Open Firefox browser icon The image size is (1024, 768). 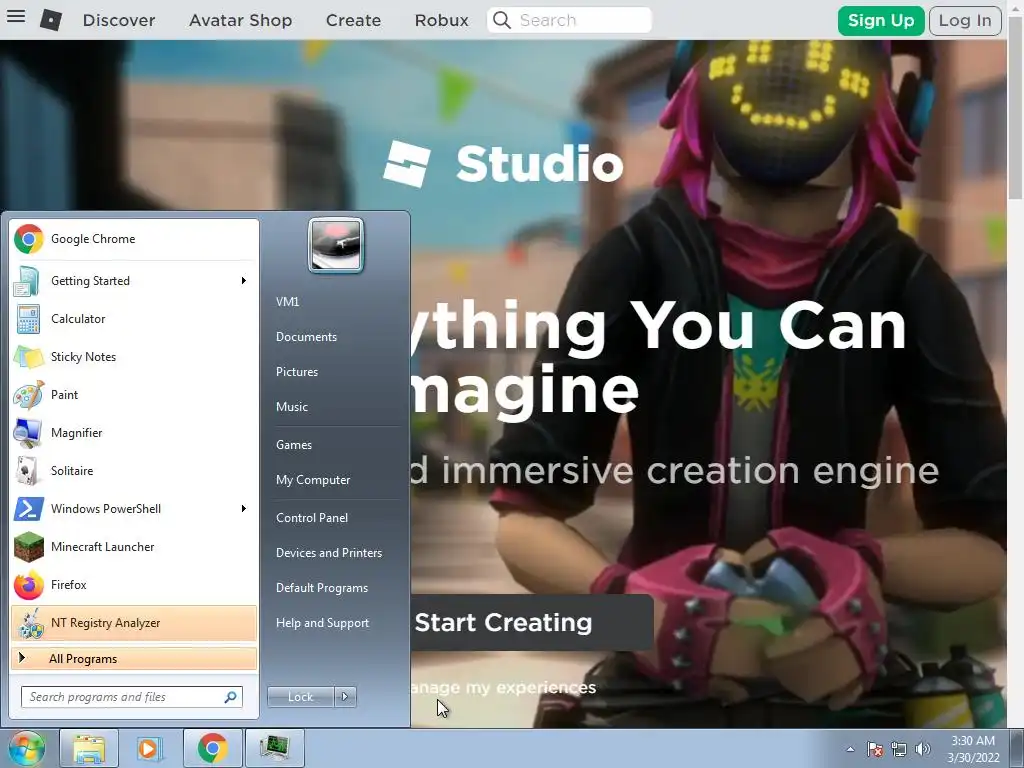tap(28, 584)
